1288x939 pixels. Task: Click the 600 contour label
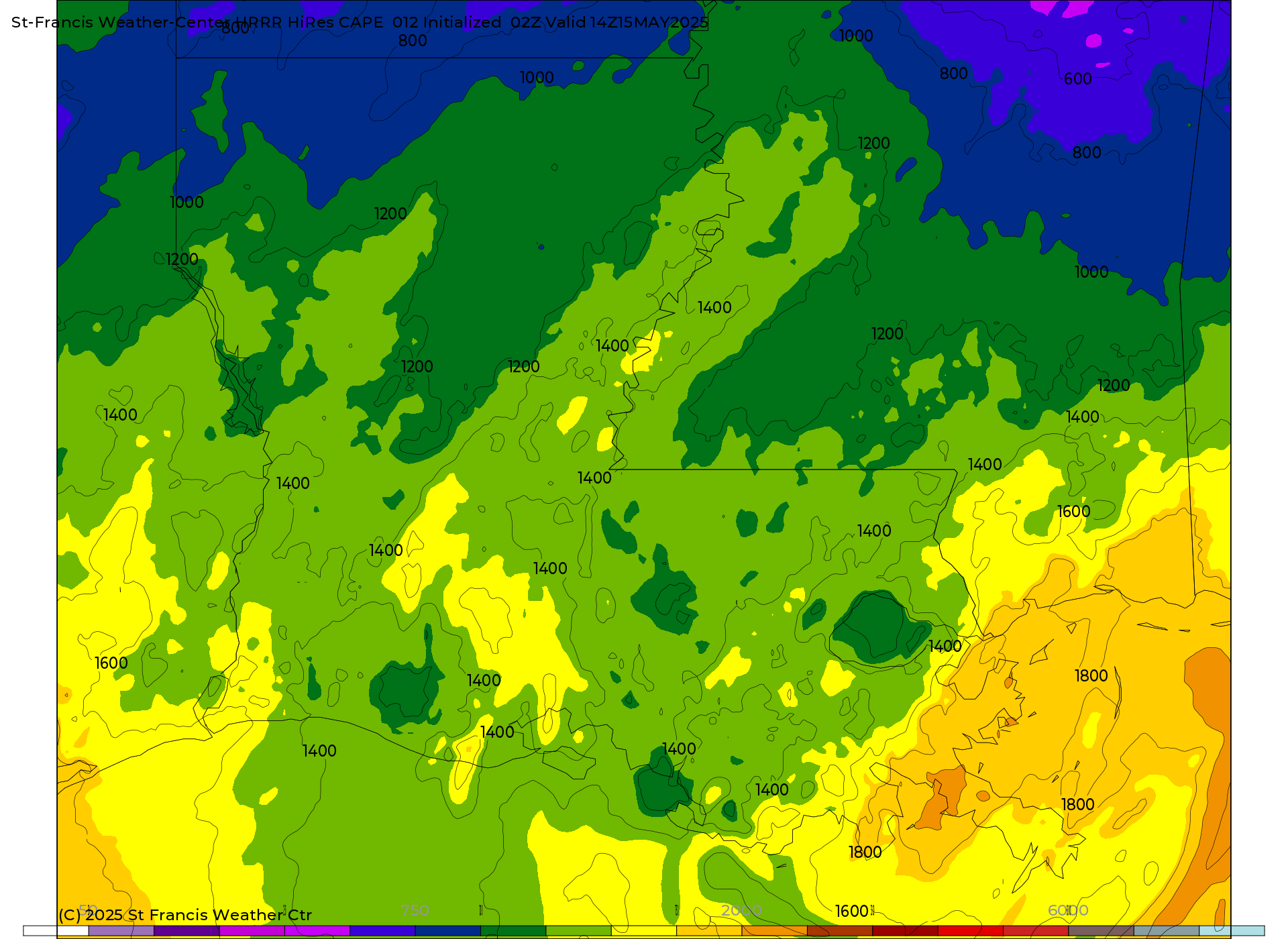tap(1078, 79)
